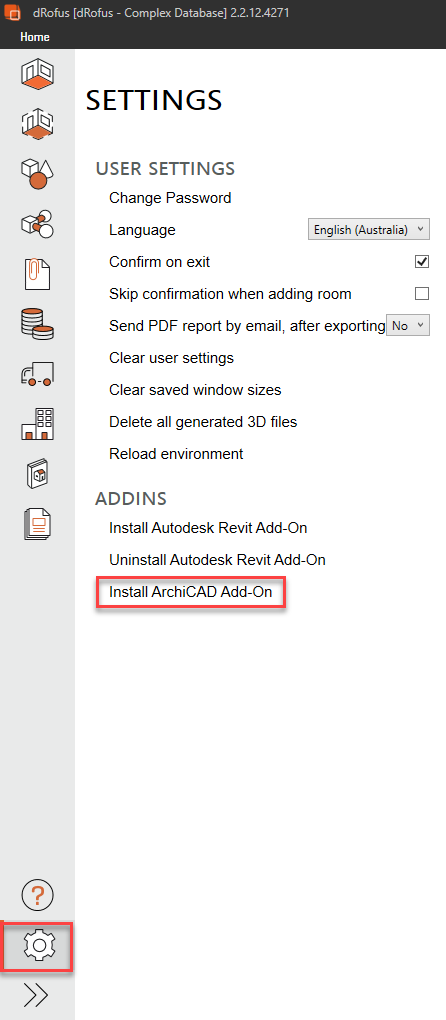Open the settings gear icon
Screen dimensions: 446x1020
(38, 946)
